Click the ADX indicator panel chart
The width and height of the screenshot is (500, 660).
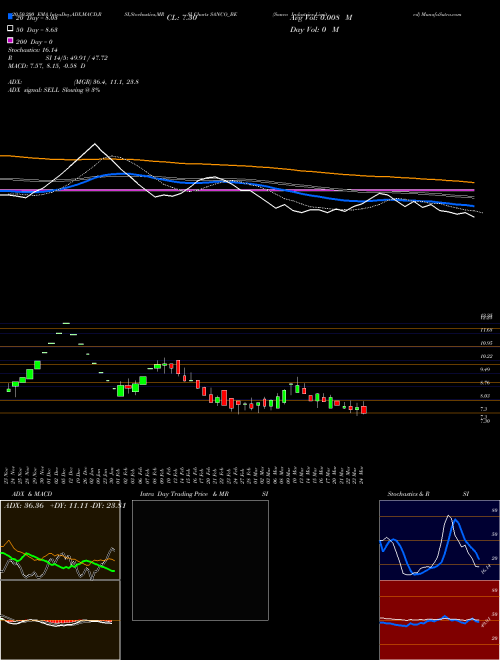pyautogui.click(x=60, y=540)
